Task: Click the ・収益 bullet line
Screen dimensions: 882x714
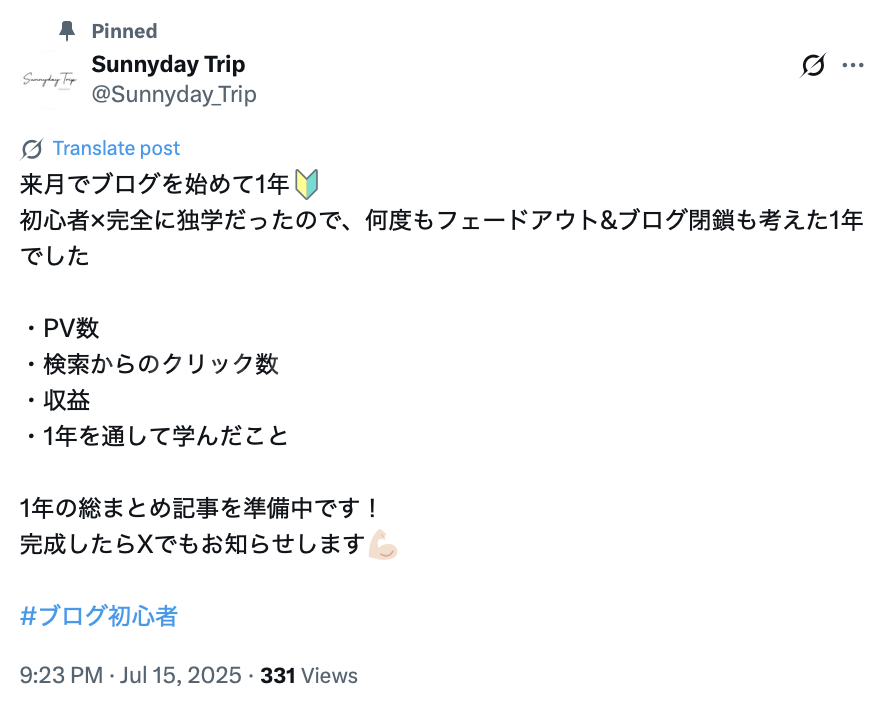Action: 56,400
